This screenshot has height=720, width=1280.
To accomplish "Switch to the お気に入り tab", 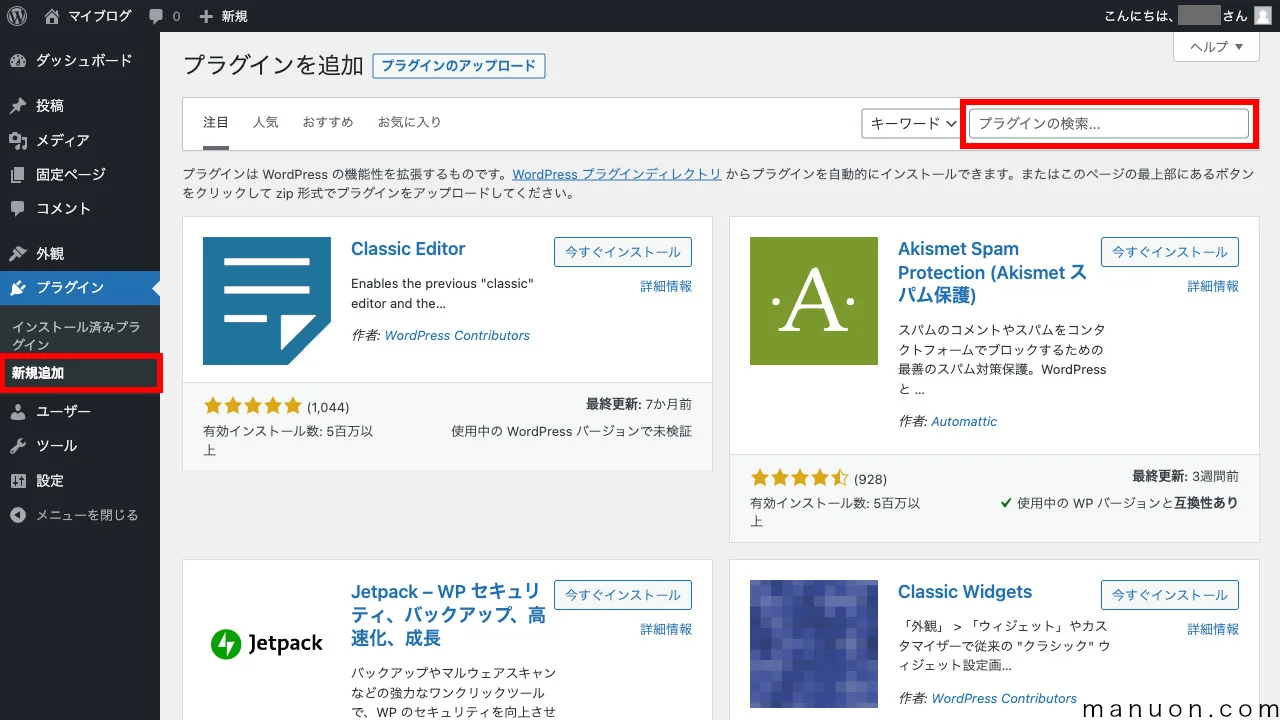I will pos(409,123).
